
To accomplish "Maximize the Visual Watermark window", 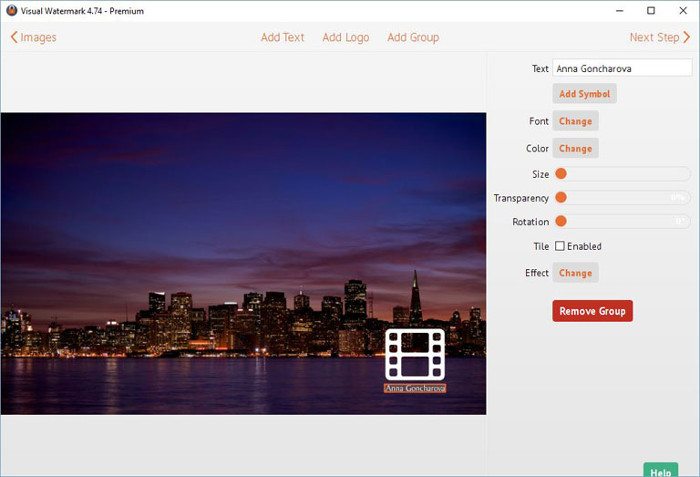I will (651, 10).
